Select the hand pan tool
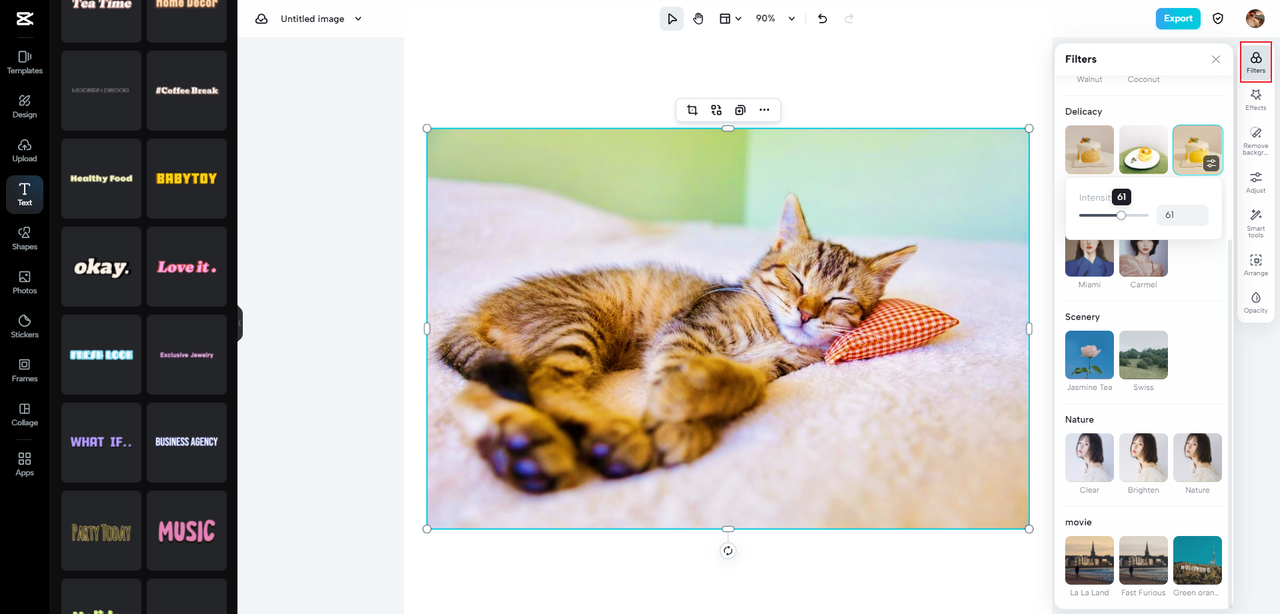Viewport: 1280px width, 614px height. (x=698, y=18)
